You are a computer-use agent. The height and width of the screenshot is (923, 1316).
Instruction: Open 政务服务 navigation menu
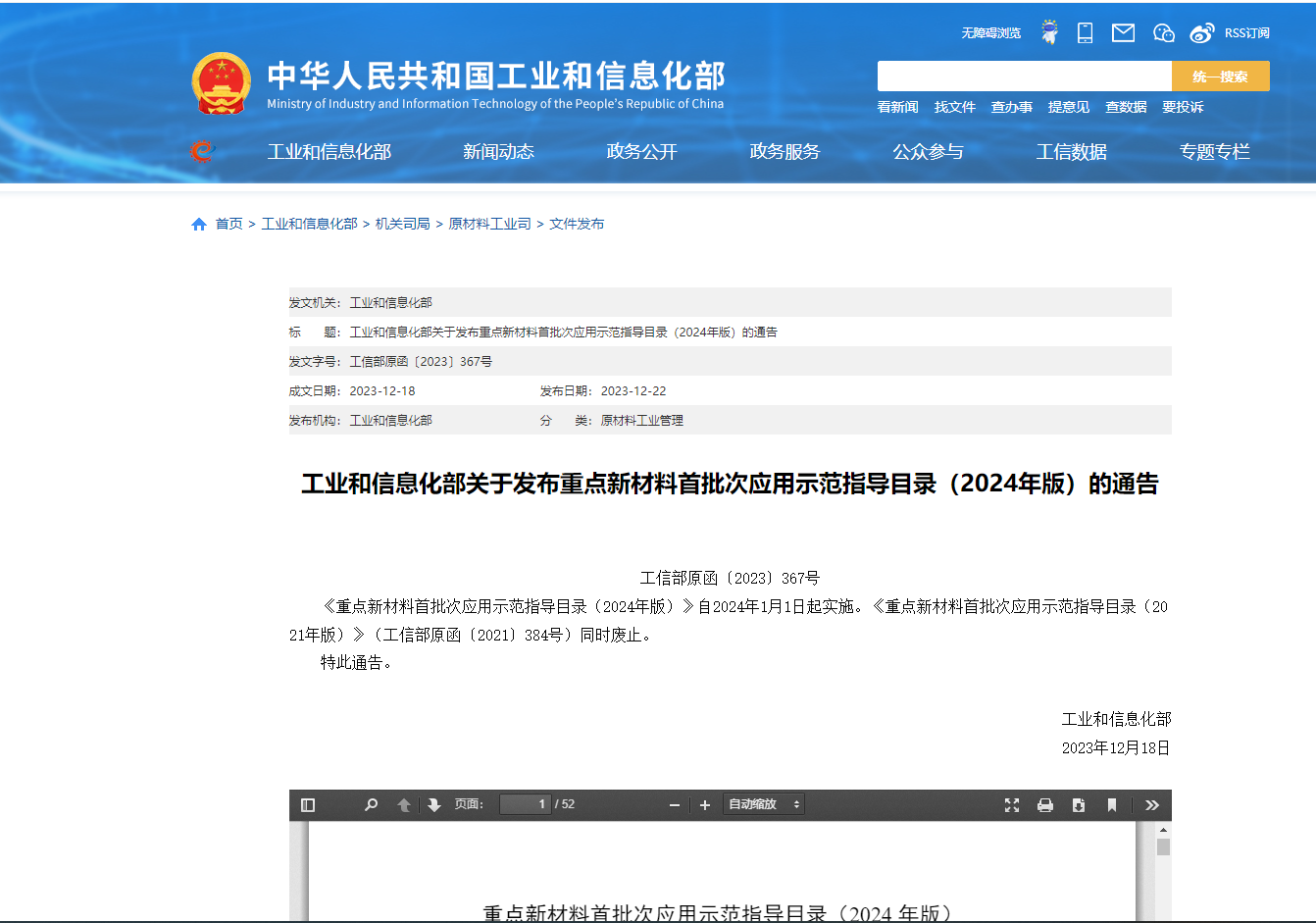click(785, 152)
